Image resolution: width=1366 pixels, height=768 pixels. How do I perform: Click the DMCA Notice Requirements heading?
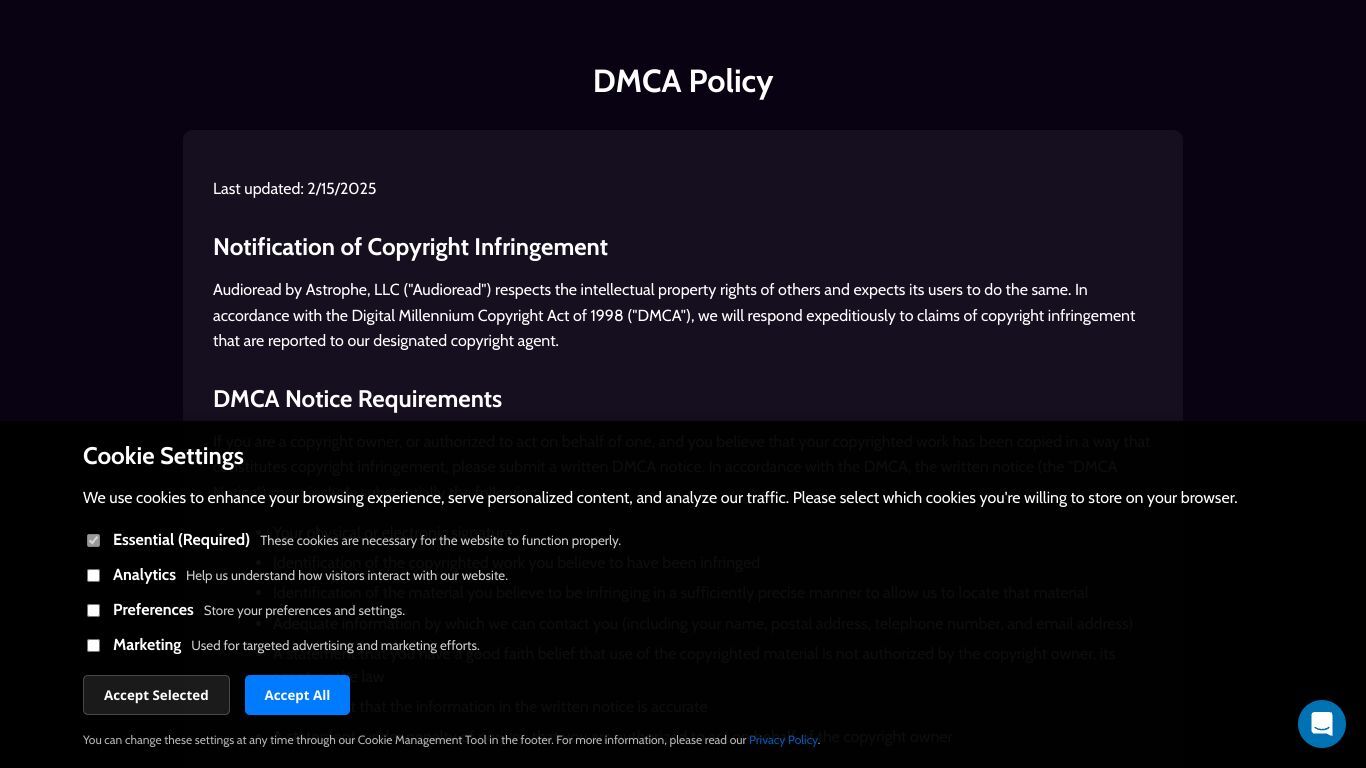pyautogui.click(x=357, y=399)
